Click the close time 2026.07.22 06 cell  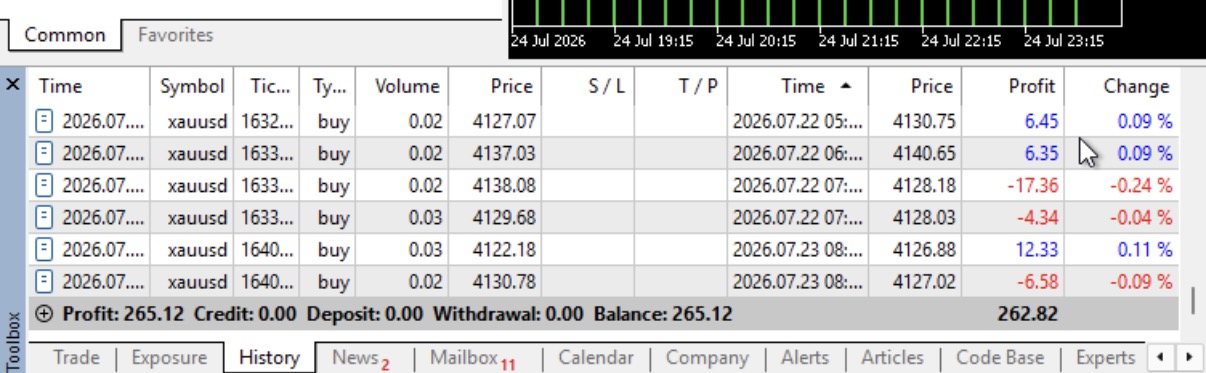pos(798,154)
